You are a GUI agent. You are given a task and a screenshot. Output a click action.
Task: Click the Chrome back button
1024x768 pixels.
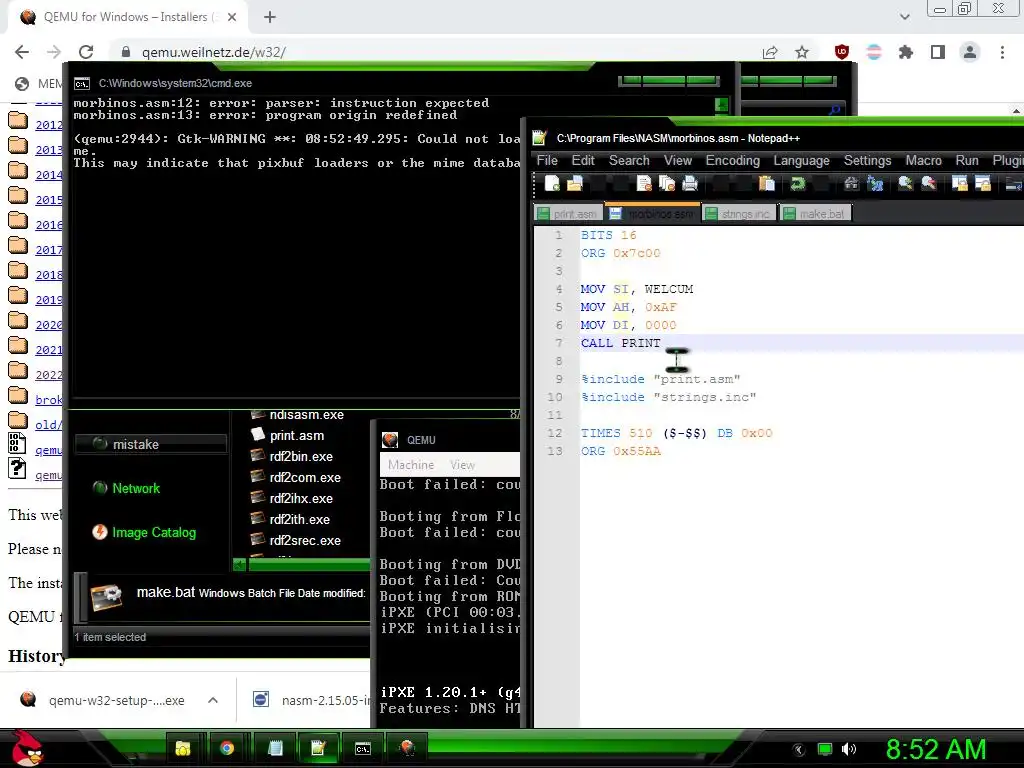pos(22,52)
